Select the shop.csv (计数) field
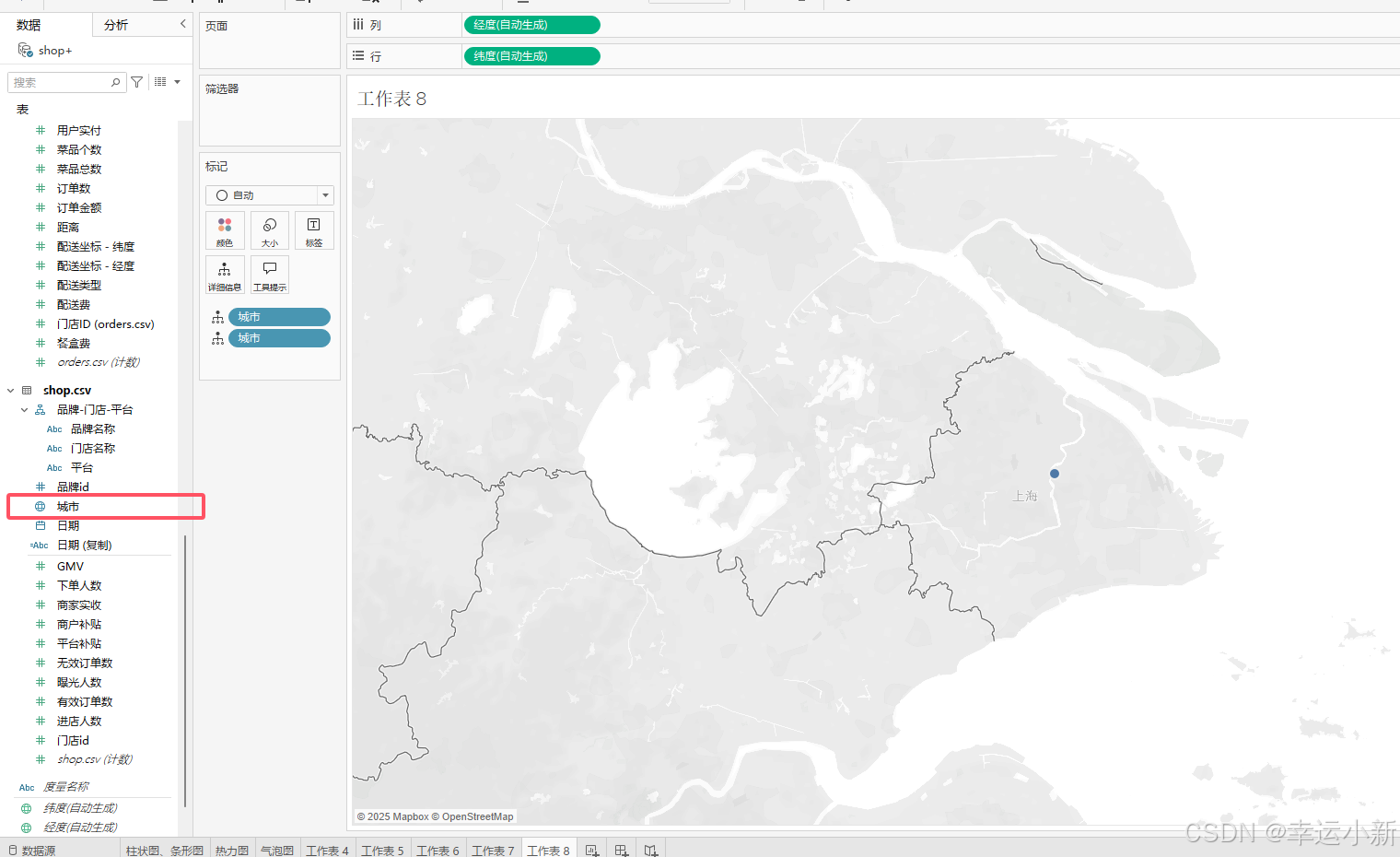The width and height of the screenshot is (1400, 857). pos(93,759)
